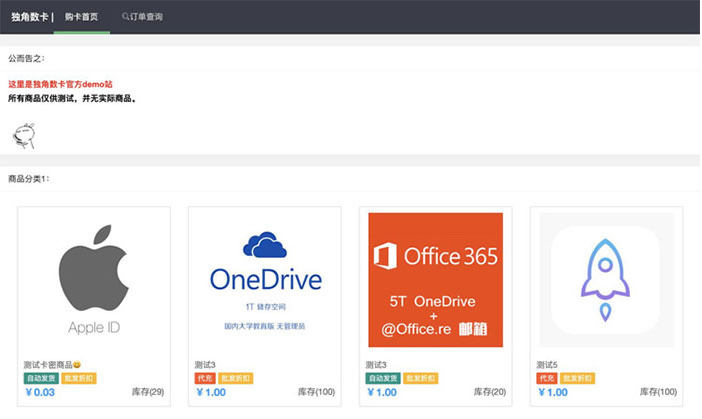Switch to the 购卡首页 tab
The width and height of the screenshot is (702, 419).
(82, 17)
